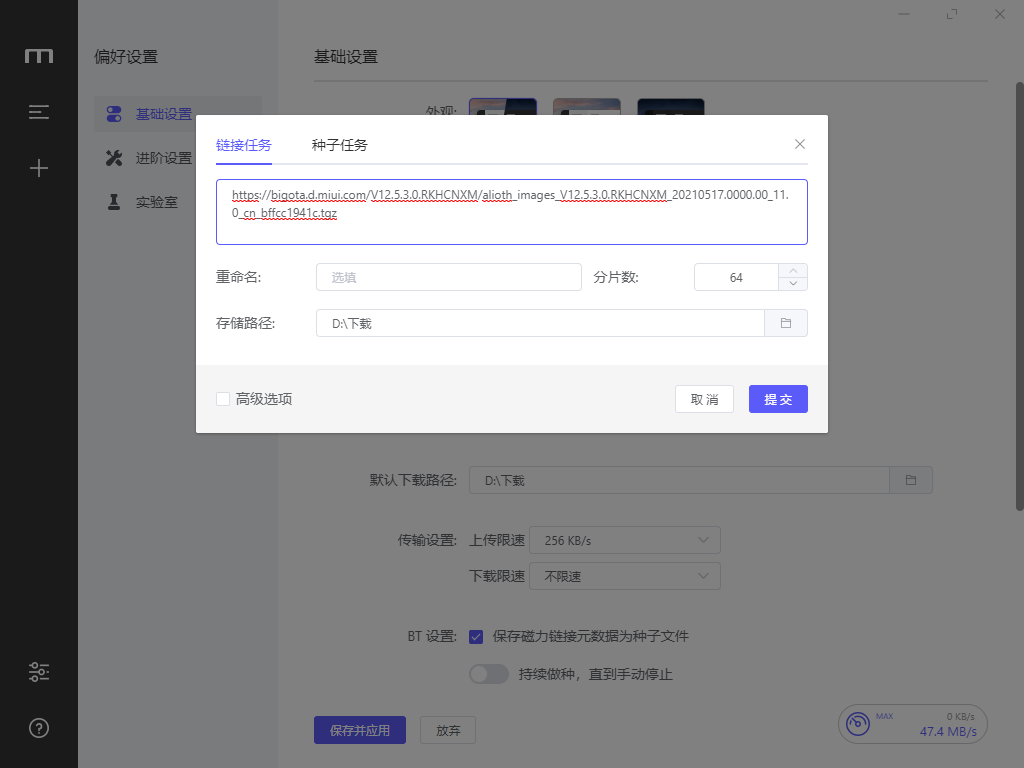Click the 重命名 input field
The width and height of the screenshot is (1024, 768).
448,277
